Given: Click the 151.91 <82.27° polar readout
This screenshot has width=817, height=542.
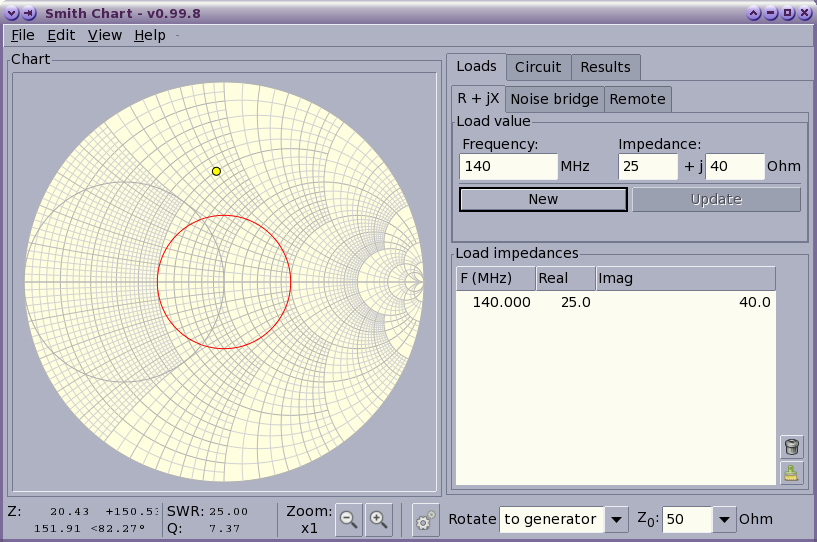Looking at the screenshot, I should tap(89, 528).
